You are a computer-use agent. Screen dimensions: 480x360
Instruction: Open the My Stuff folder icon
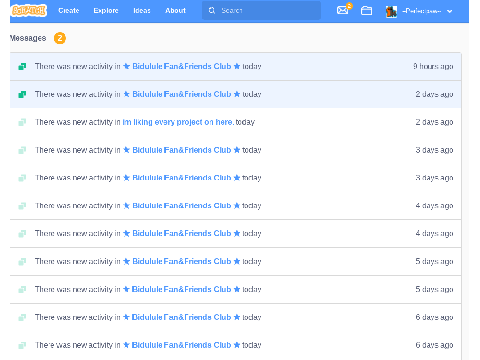tap(366, 11)
